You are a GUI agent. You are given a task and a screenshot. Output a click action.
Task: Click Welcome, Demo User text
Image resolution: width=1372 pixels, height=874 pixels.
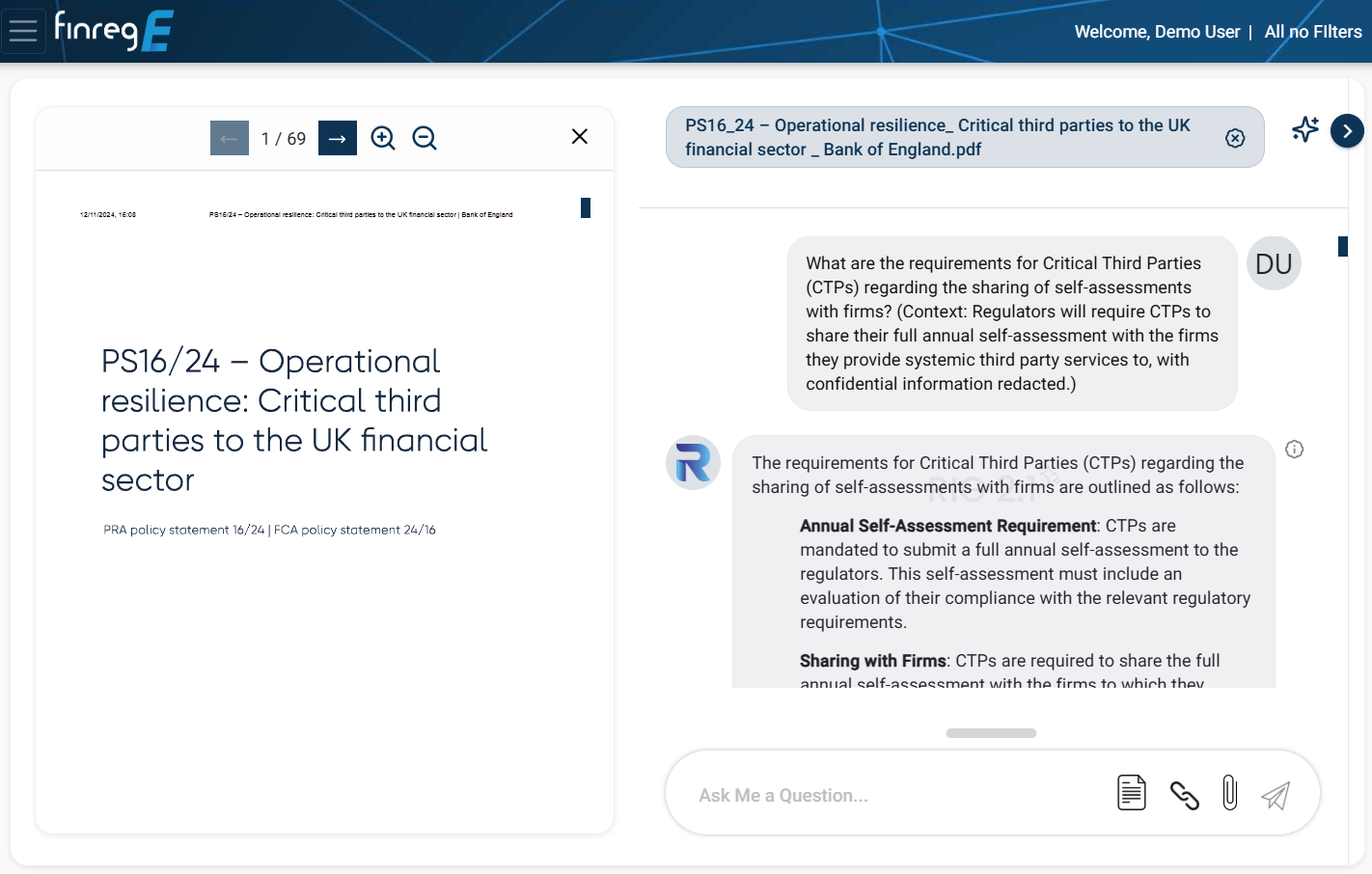tap(1157, 32)
